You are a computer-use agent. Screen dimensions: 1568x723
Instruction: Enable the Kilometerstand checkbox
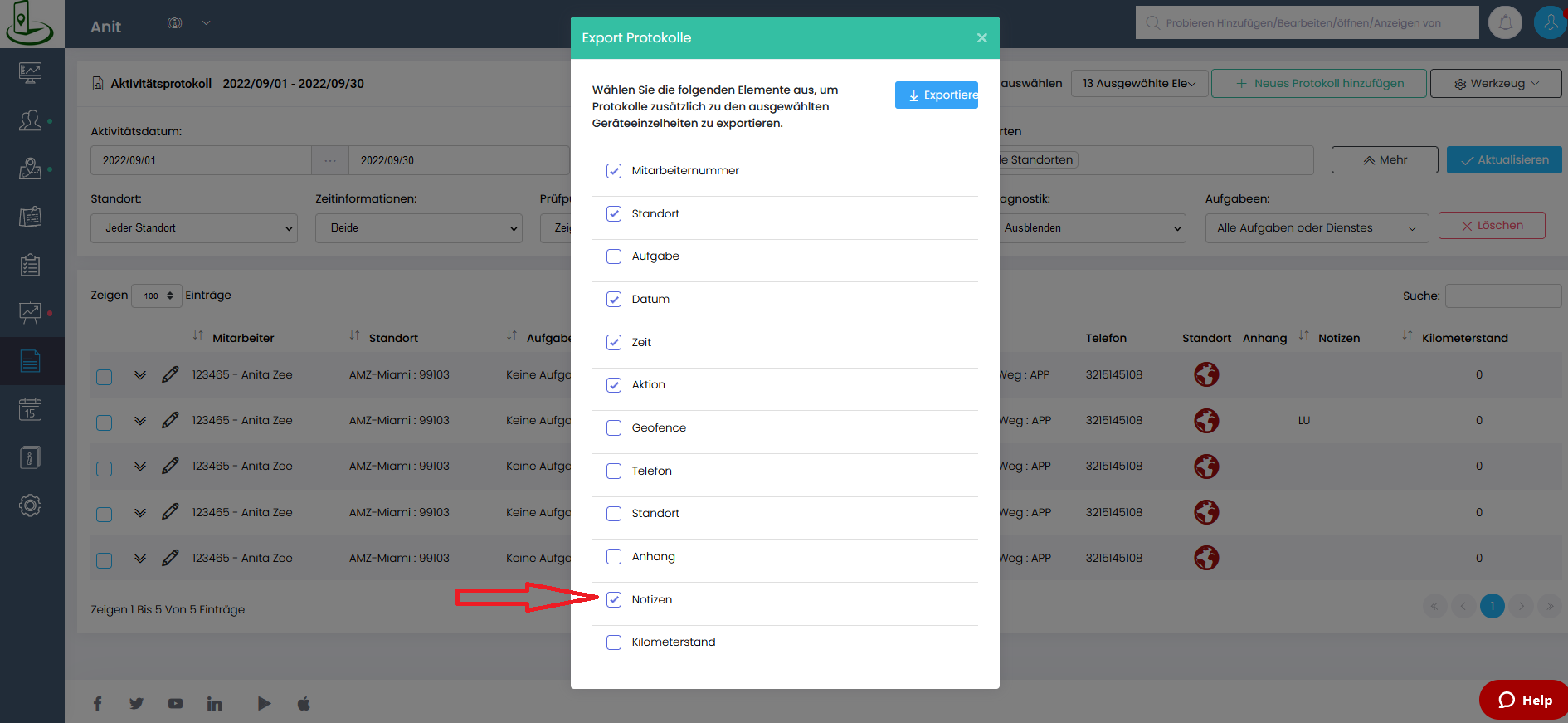(x=614, y=642)
